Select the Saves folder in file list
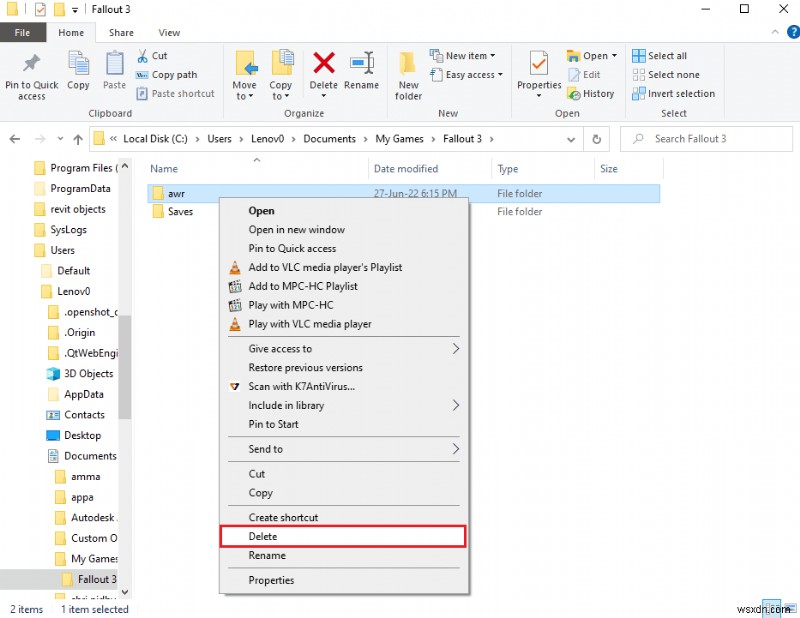This screenshot has height=618, width=800. (180, 212)
